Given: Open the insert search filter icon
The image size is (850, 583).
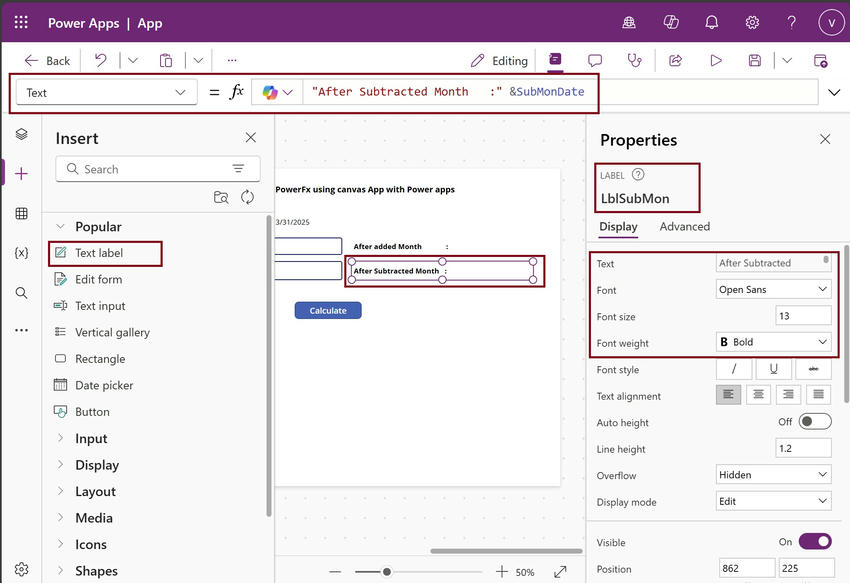Looking at the screenshot, I should 238,169.
